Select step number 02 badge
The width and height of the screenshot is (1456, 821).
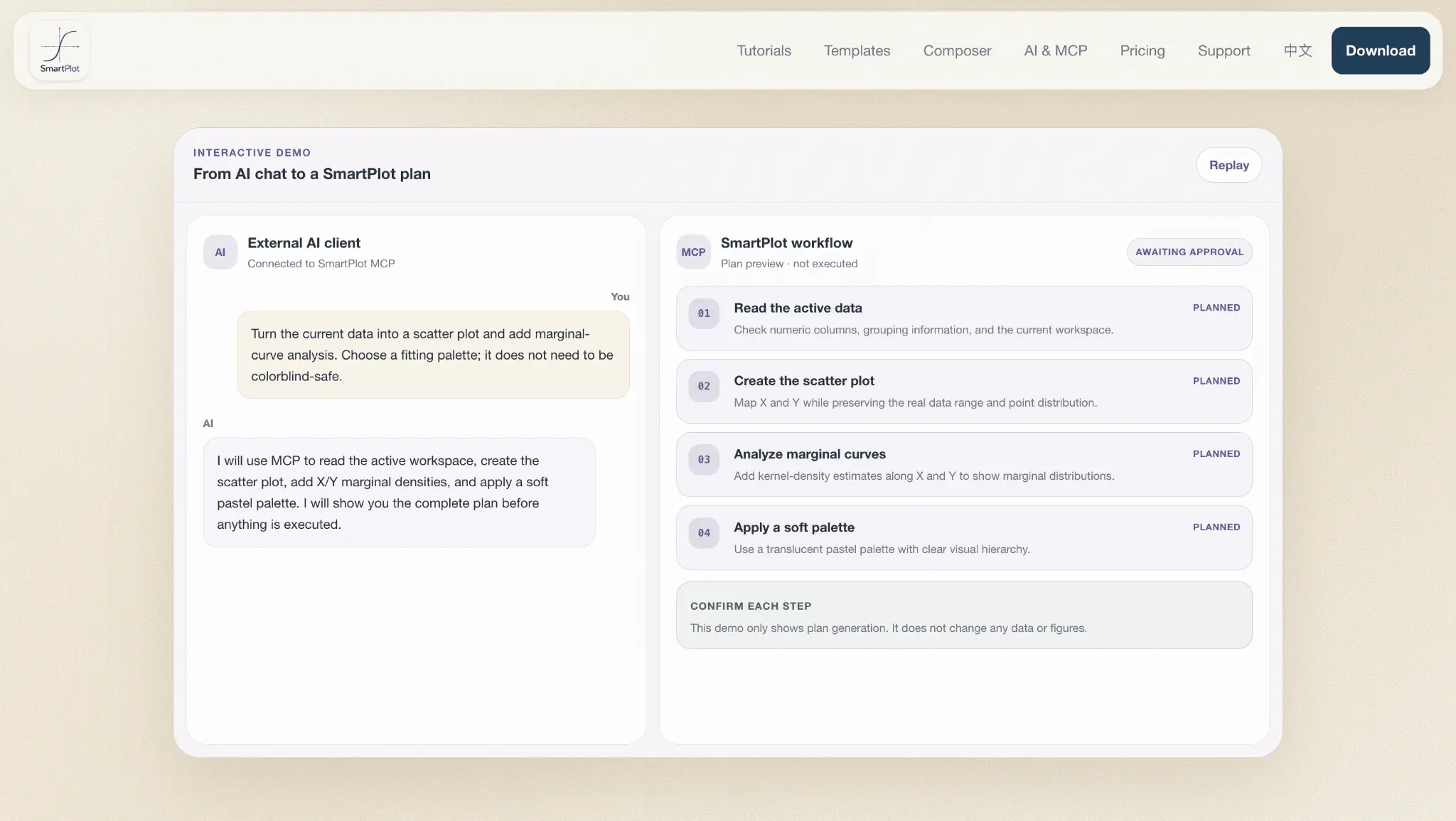[x=704, y=387]
